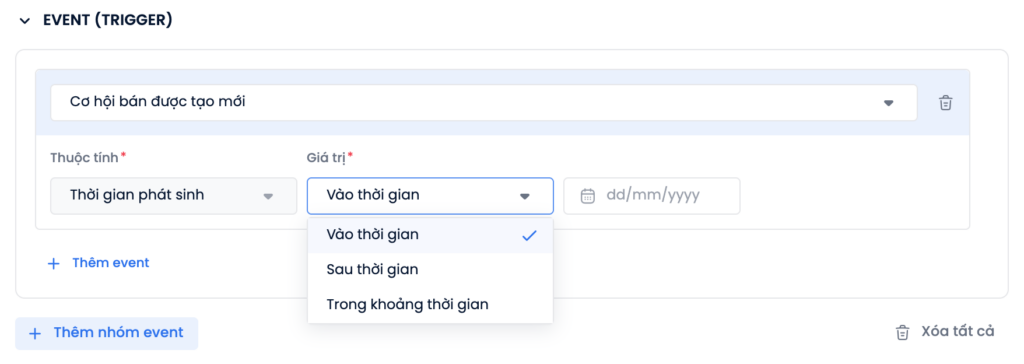Click the 'Thêm event' link

(110, 263)
